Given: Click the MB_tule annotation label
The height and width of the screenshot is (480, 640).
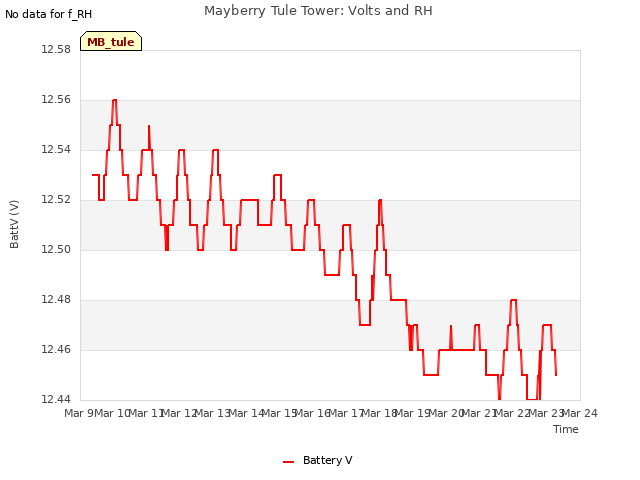Looking at the screenshot, I should [111, 41].
